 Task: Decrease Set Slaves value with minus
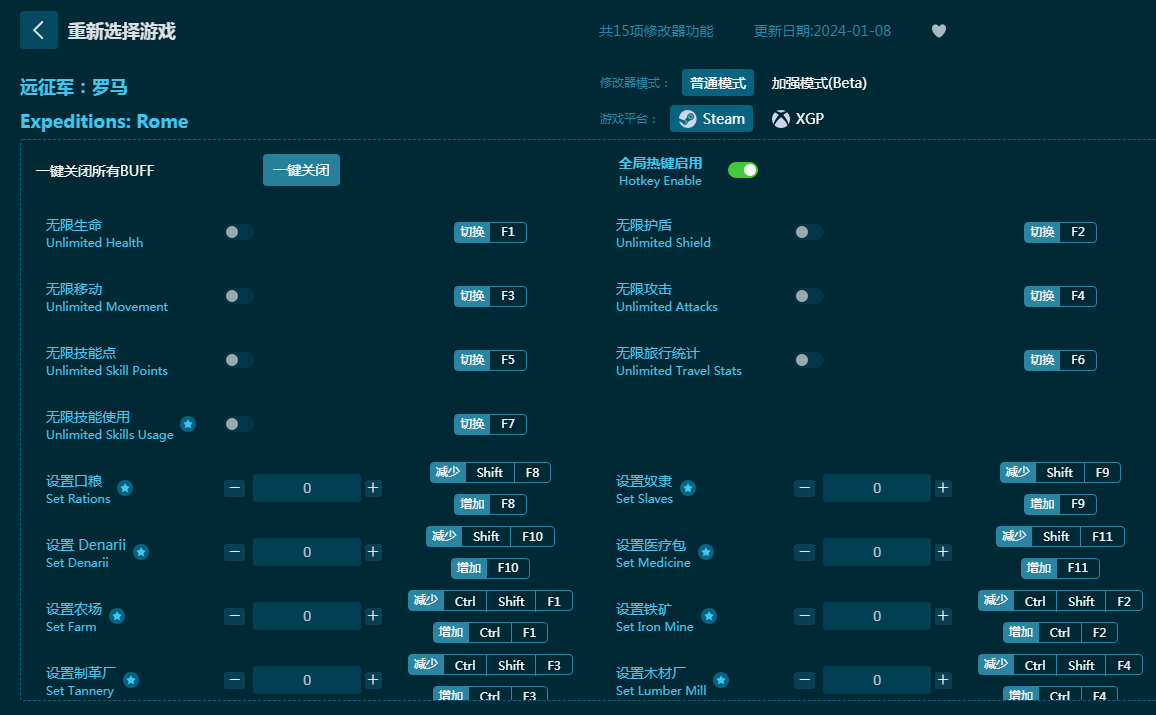[x=804, y=488]
